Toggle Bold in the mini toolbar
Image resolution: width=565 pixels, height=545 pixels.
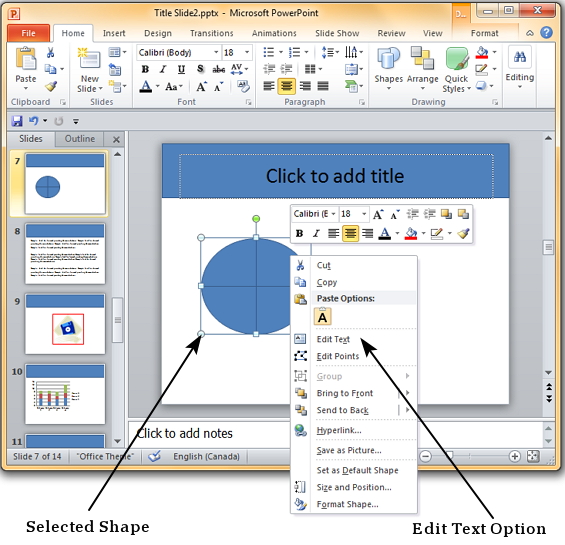click(299, 234)
